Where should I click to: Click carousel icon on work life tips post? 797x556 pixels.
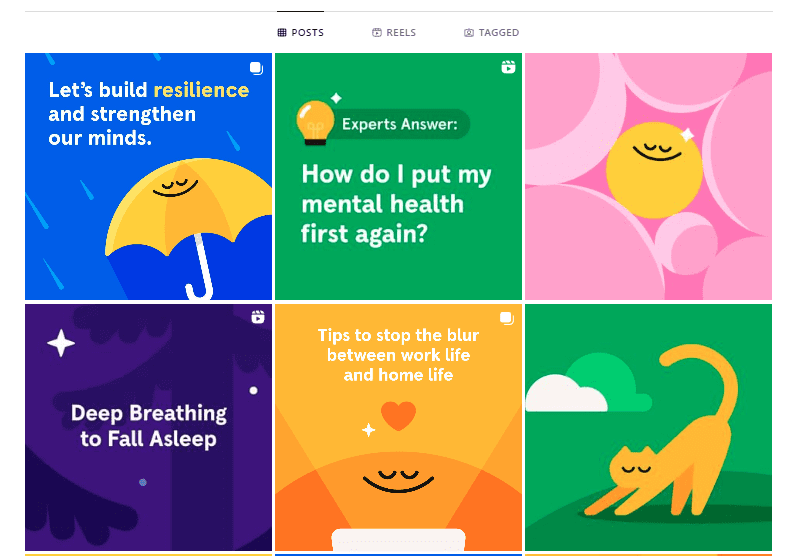pos(507,318)
